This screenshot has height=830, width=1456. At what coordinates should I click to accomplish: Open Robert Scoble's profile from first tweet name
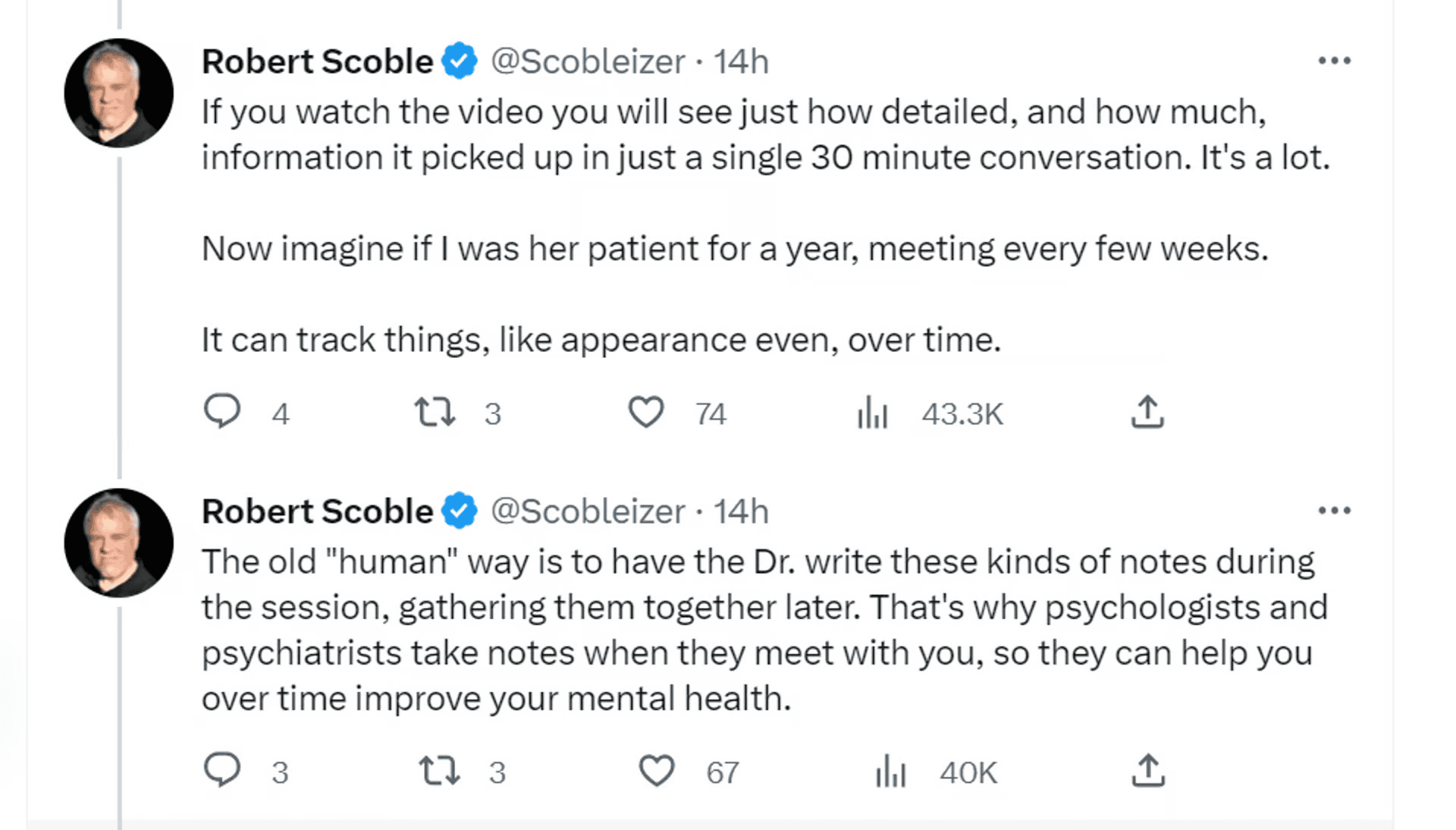[x=317, y=61]
